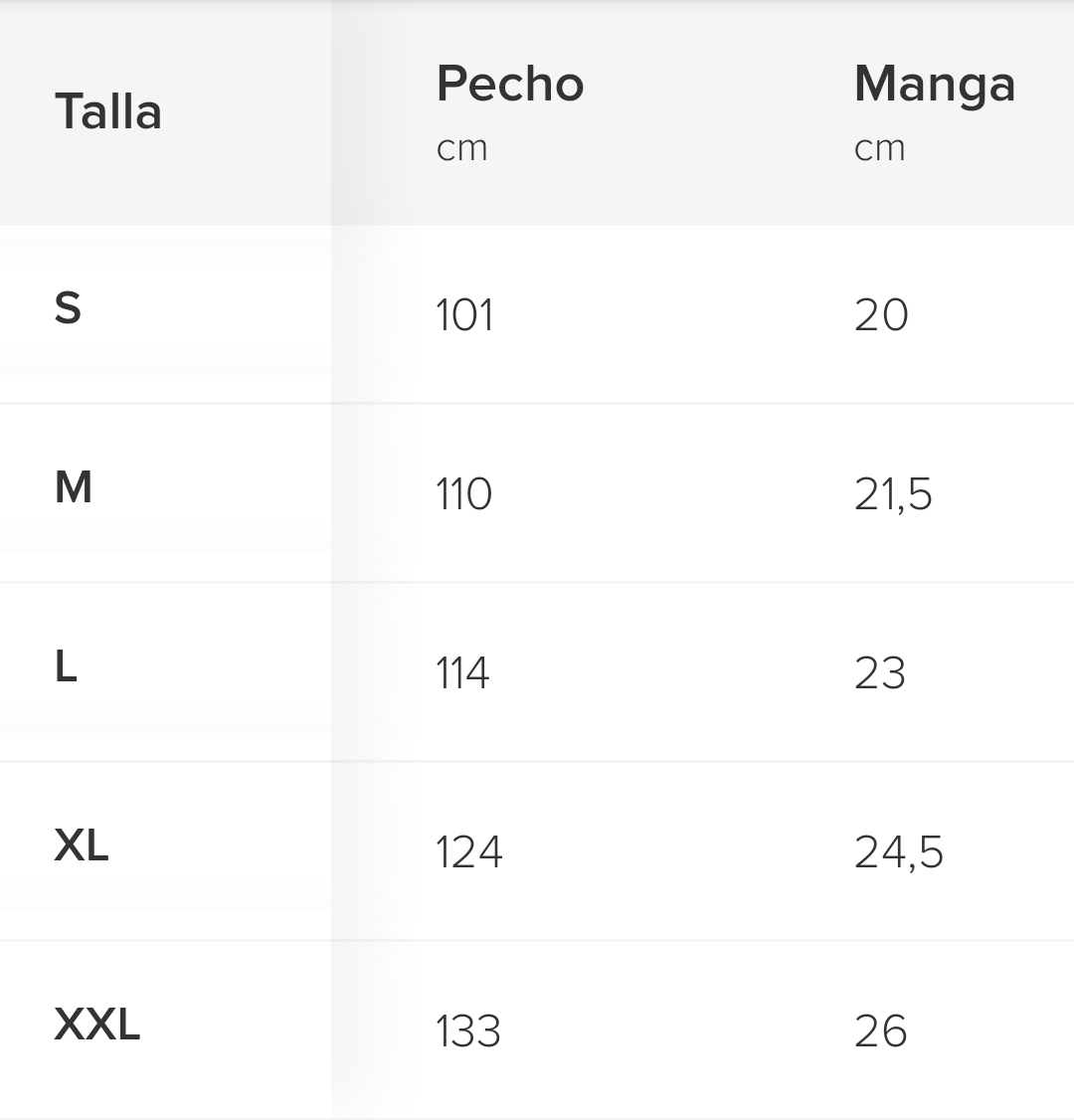Viewport: 1074px width, 1120px height.
Task: Click the 23 sleeve value for L
Action: click(x=880, y=673)
